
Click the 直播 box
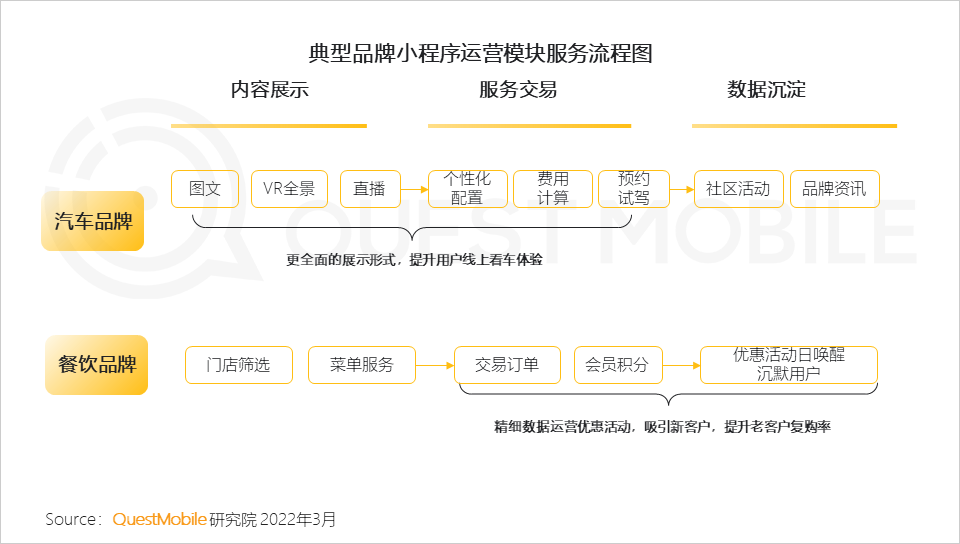pos(370,189)
